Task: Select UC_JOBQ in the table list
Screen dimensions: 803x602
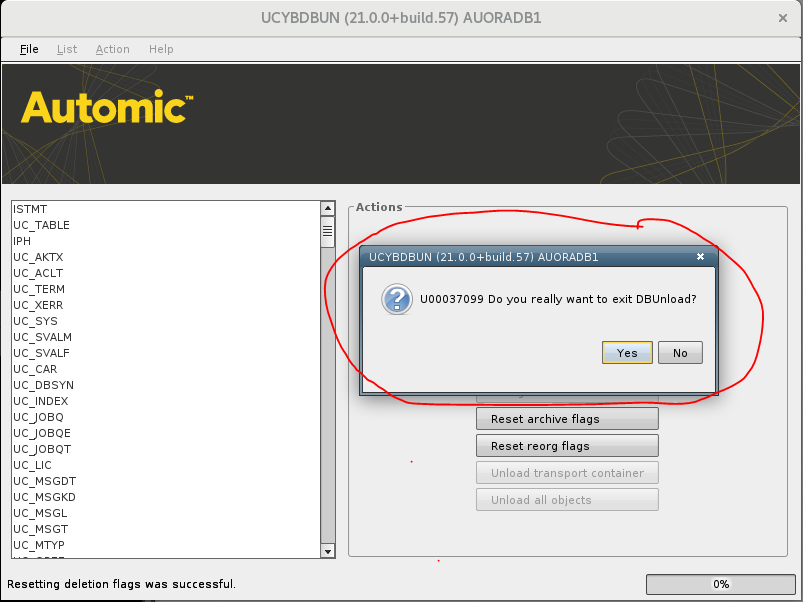Action: [166, 417]
